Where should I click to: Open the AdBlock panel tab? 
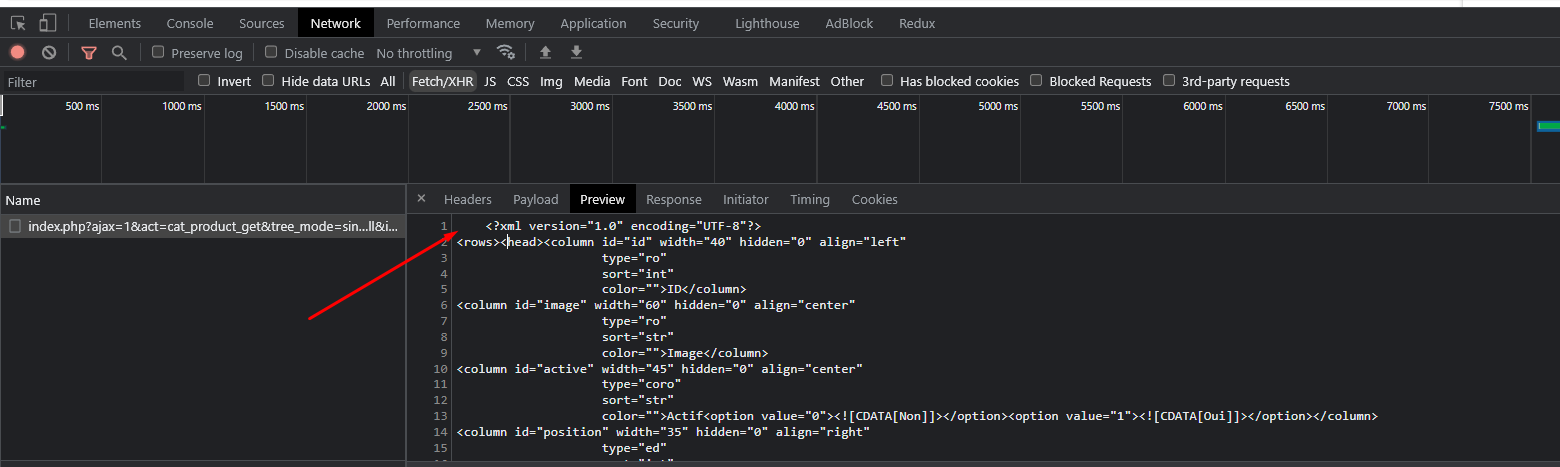pyautogui.click(x=850, y=23)
